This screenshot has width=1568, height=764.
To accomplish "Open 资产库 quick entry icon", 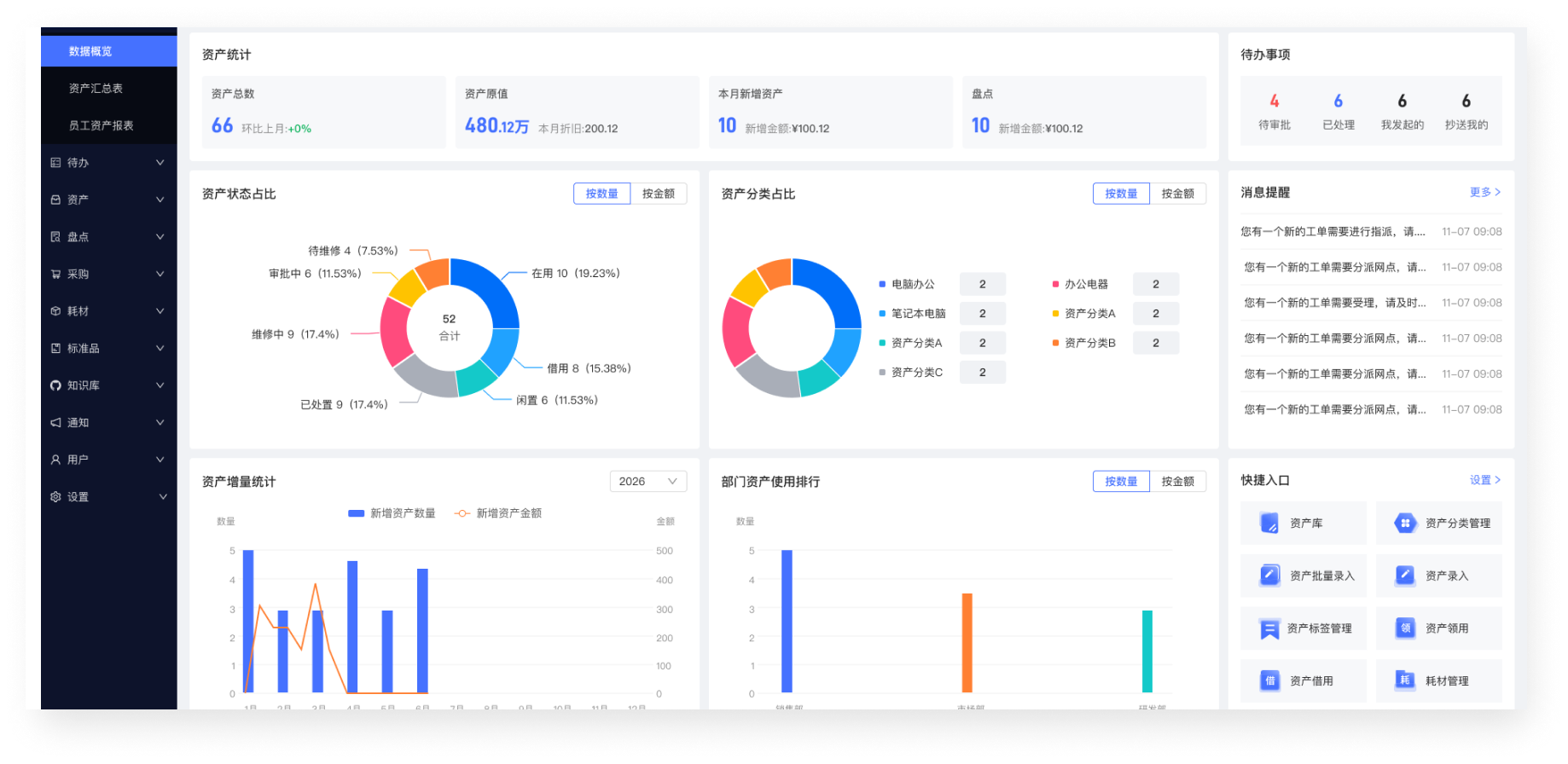I will pyautogui.click(x=1269, y=523).
